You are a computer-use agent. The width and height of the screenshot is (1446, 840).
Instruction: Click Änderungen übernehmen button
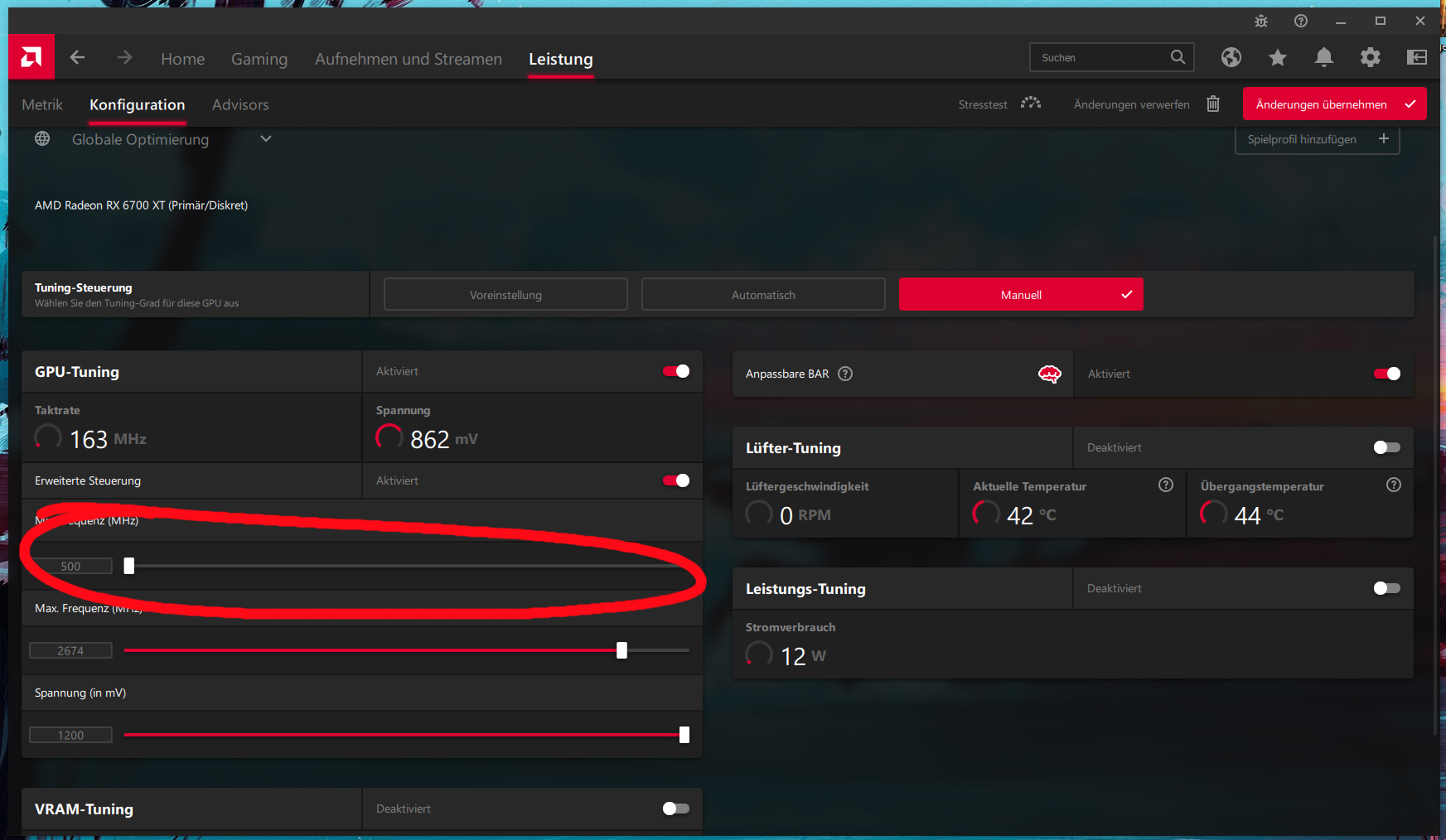click(x=1334, y=104)
